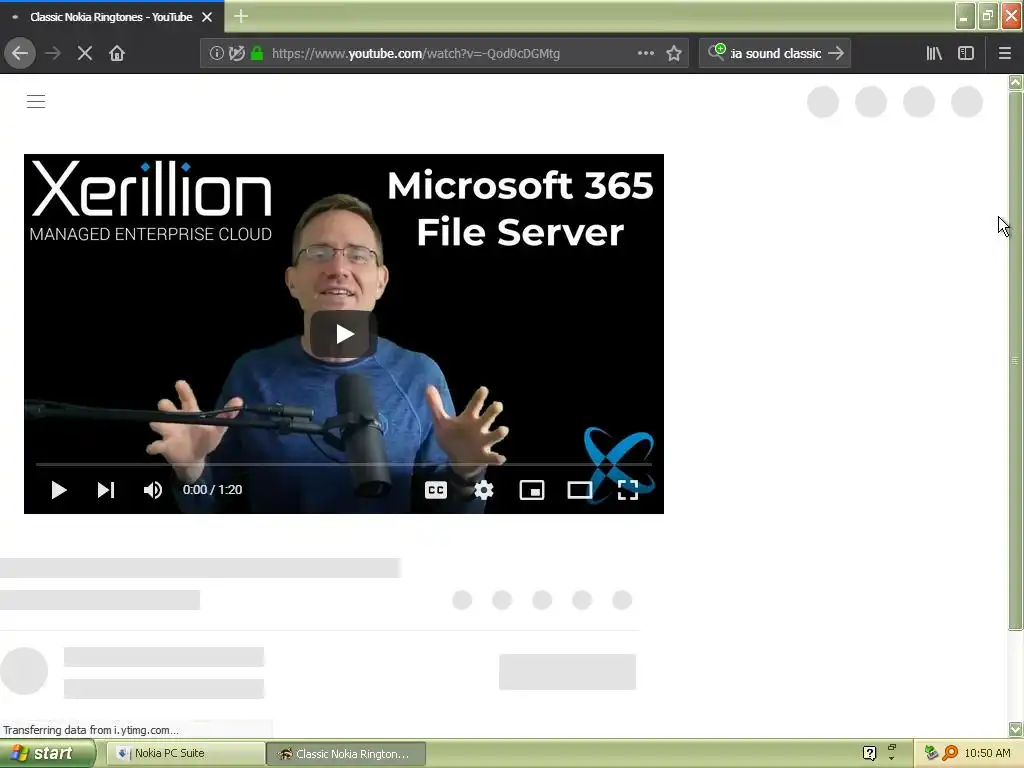The height and width of the screenshot is (768, 1024).
Task: Click the scrollbar up arrow
Action: pyautogui.click(x=1015, y=82)
